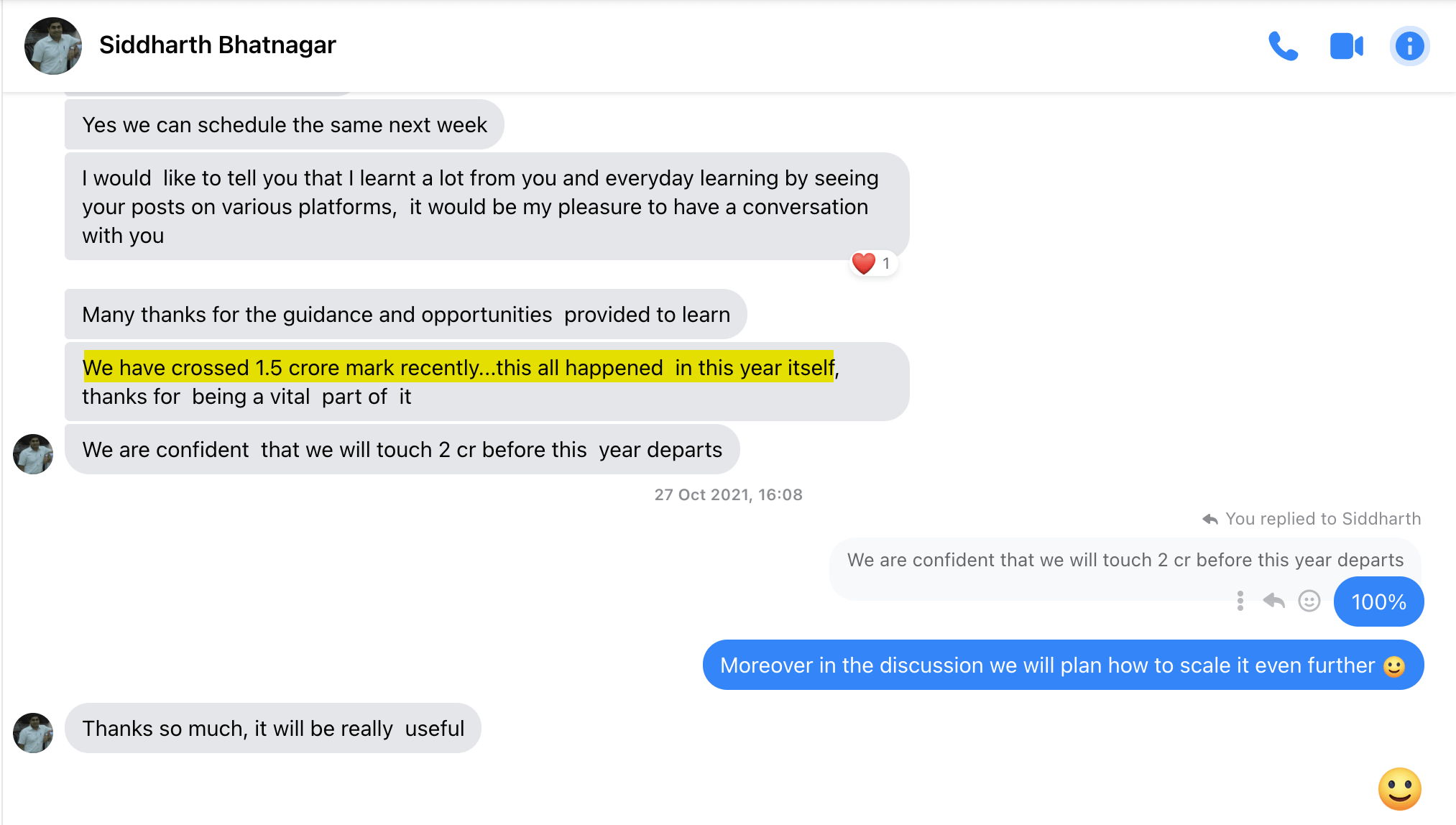Click the heart reaction on the message
The image size is (1456, 825).
coord(864,264)
